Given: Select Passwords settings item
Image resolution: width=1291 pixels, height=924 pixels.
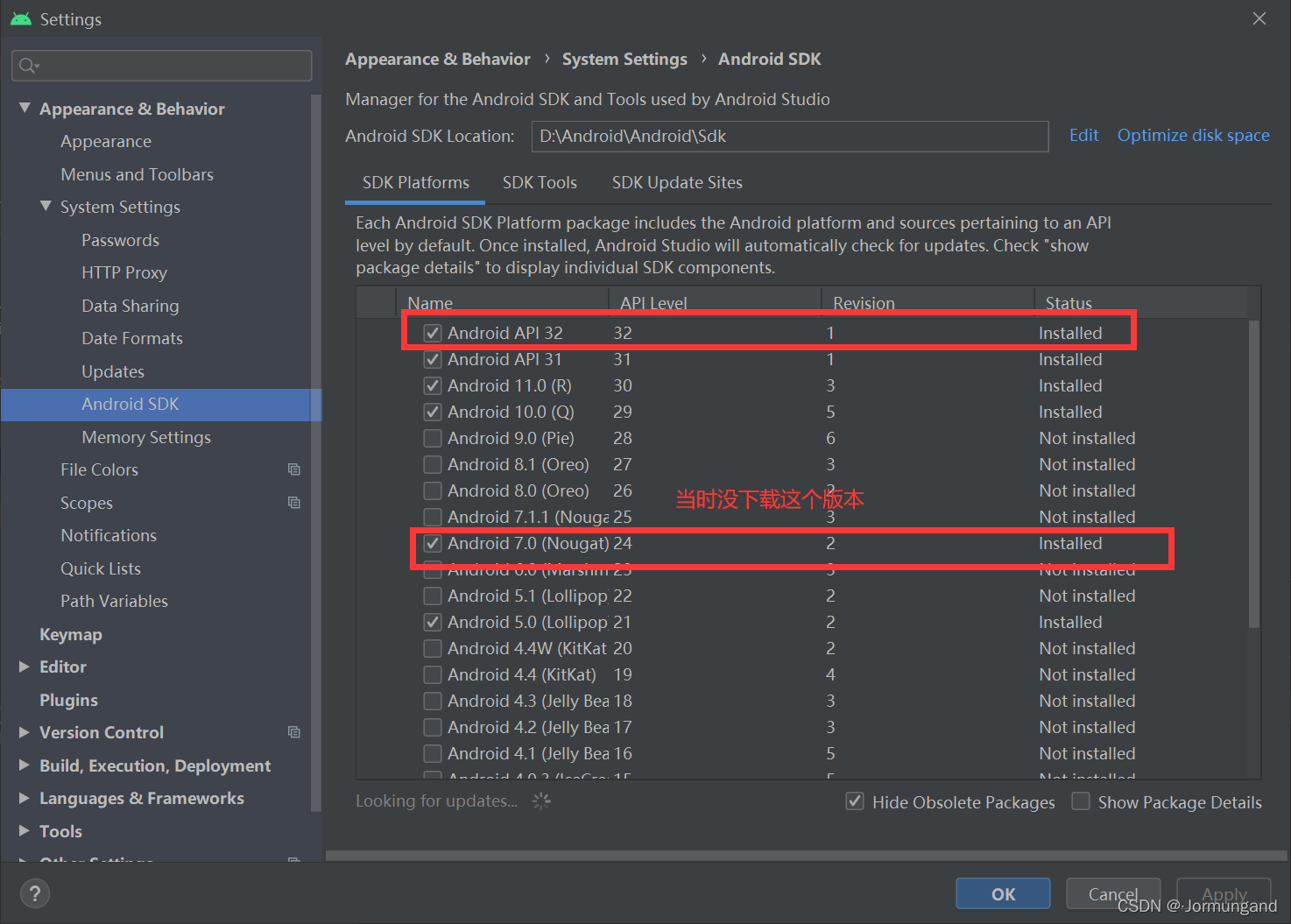Looking at the screenshot, I should click(121, 240).
